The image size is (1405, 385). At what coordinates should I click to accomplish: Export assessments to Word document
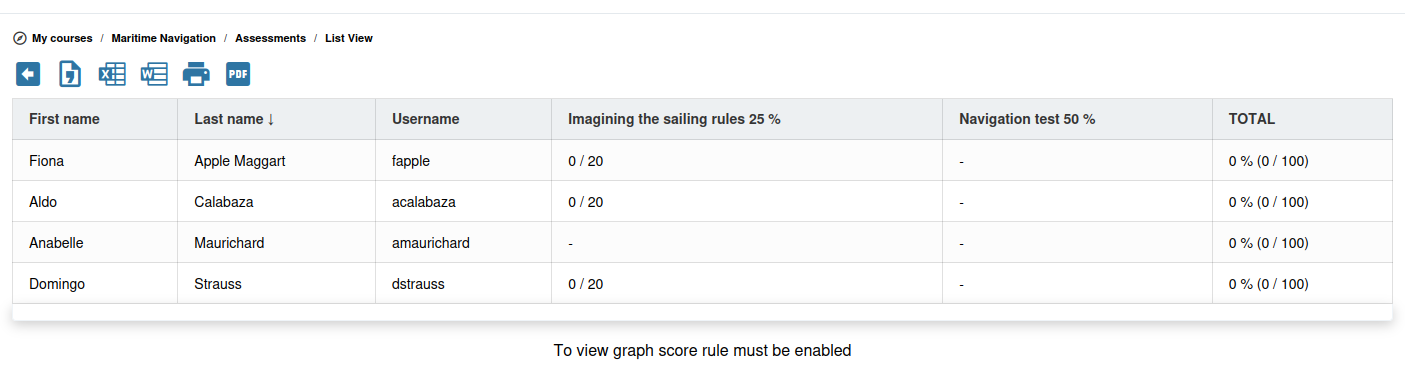pos(154,74)
